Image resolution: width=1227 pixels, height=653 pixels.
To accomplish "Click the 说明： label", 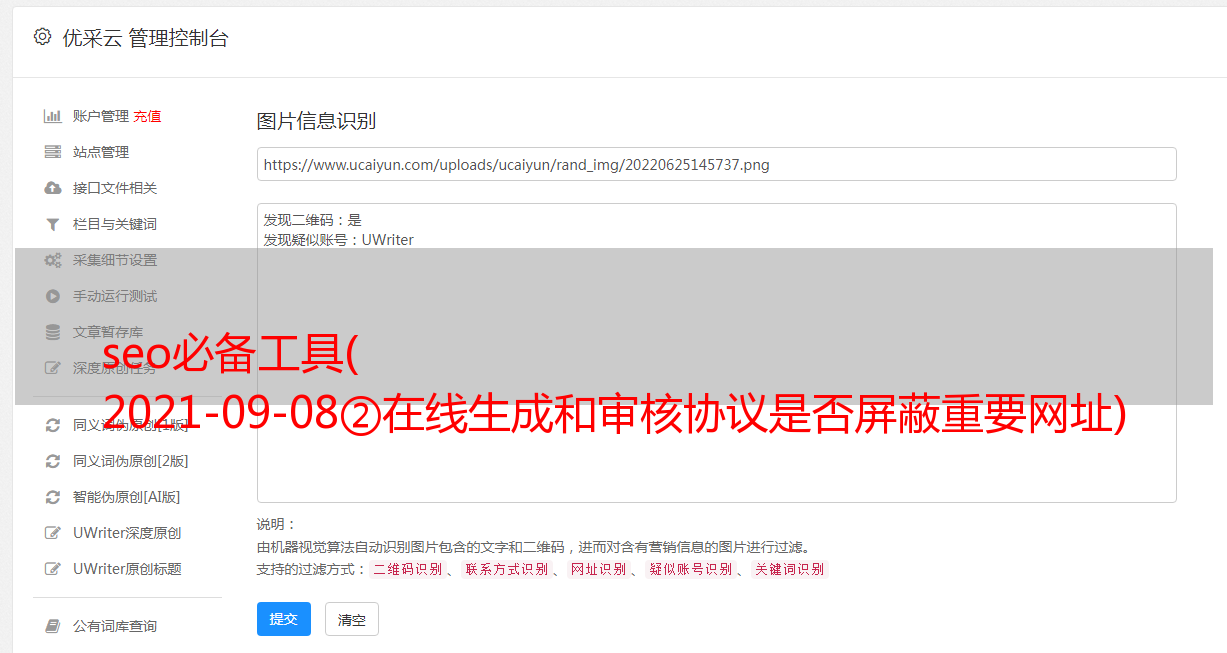I will point(277,524).
